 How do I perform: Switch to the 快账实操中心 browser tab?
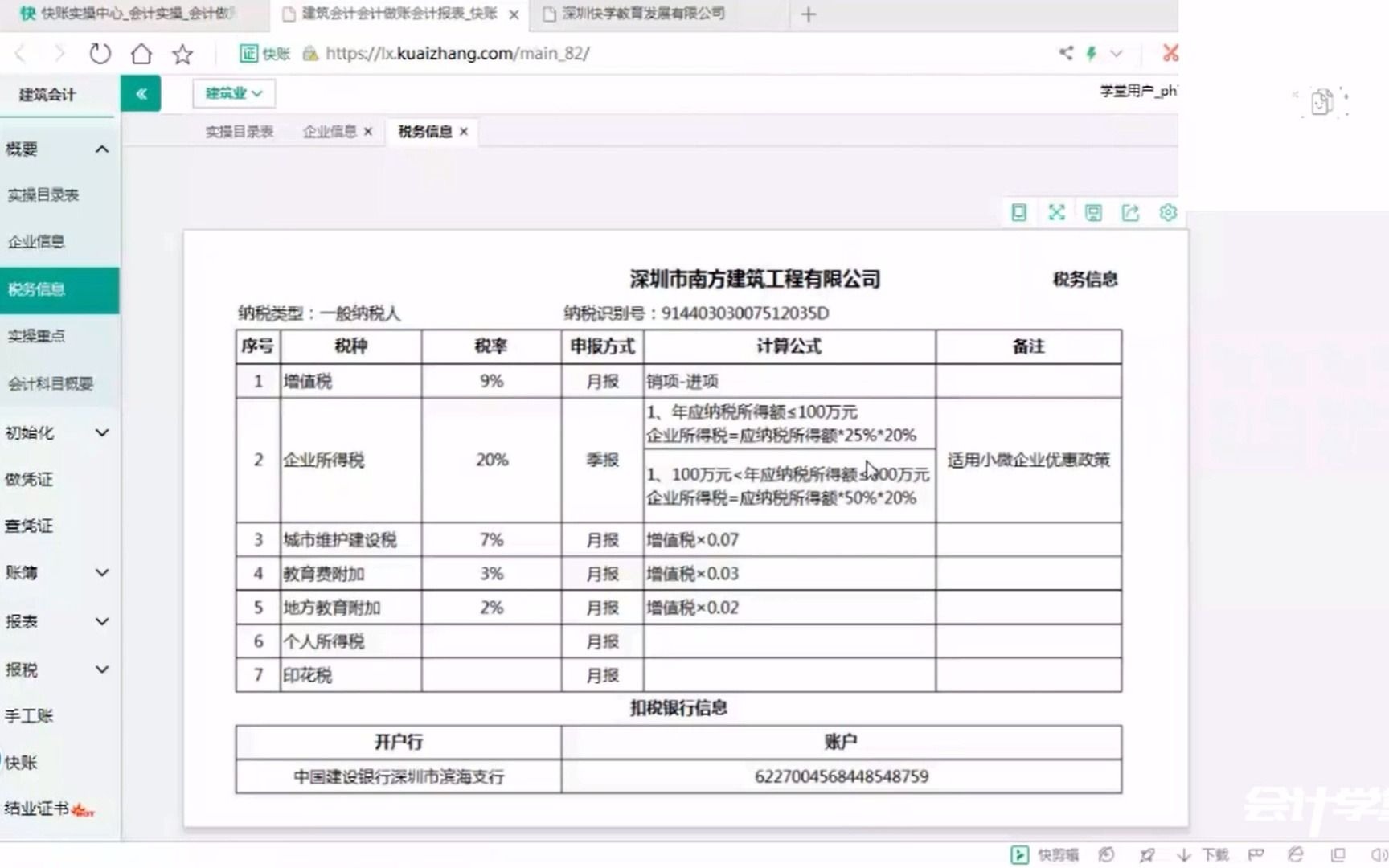coord(133,14)
